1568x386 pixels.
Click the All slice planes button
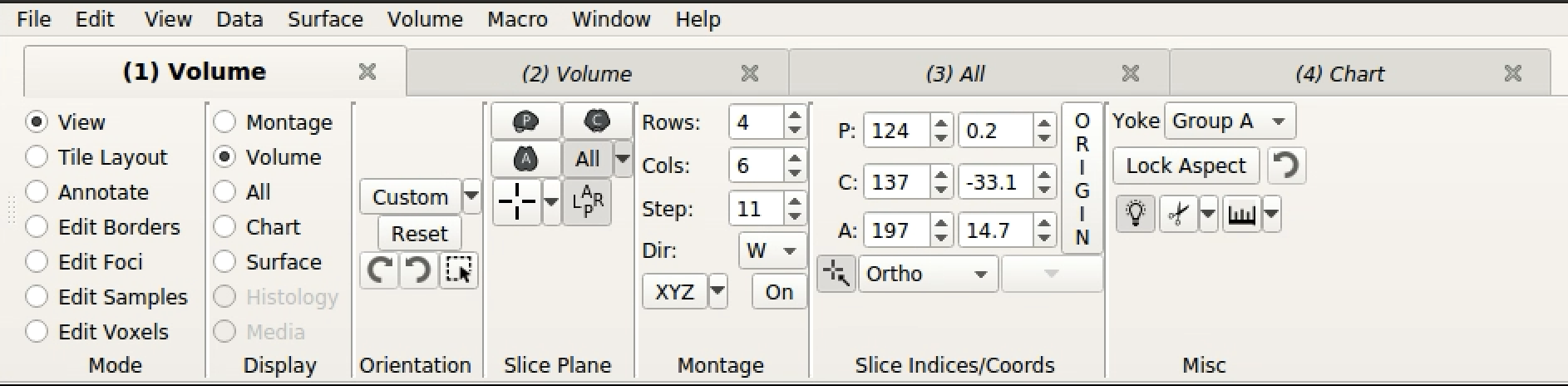coord(587,158)
